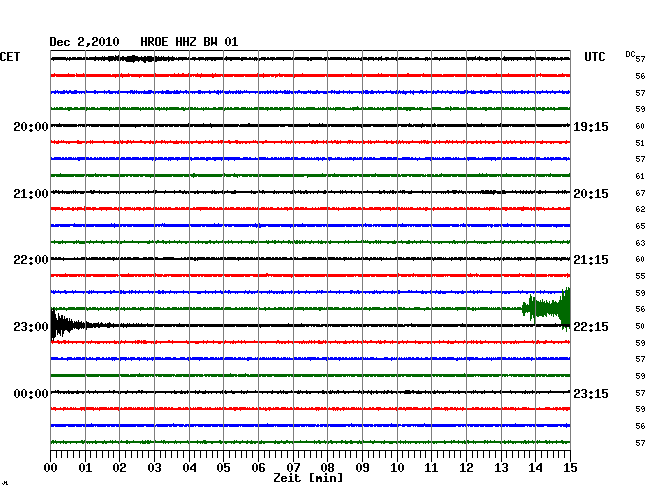The width and height of the screenshot is (650, 494).
Task: Click the 01 minute axis tick label
Action: click(x=85, y=468)
